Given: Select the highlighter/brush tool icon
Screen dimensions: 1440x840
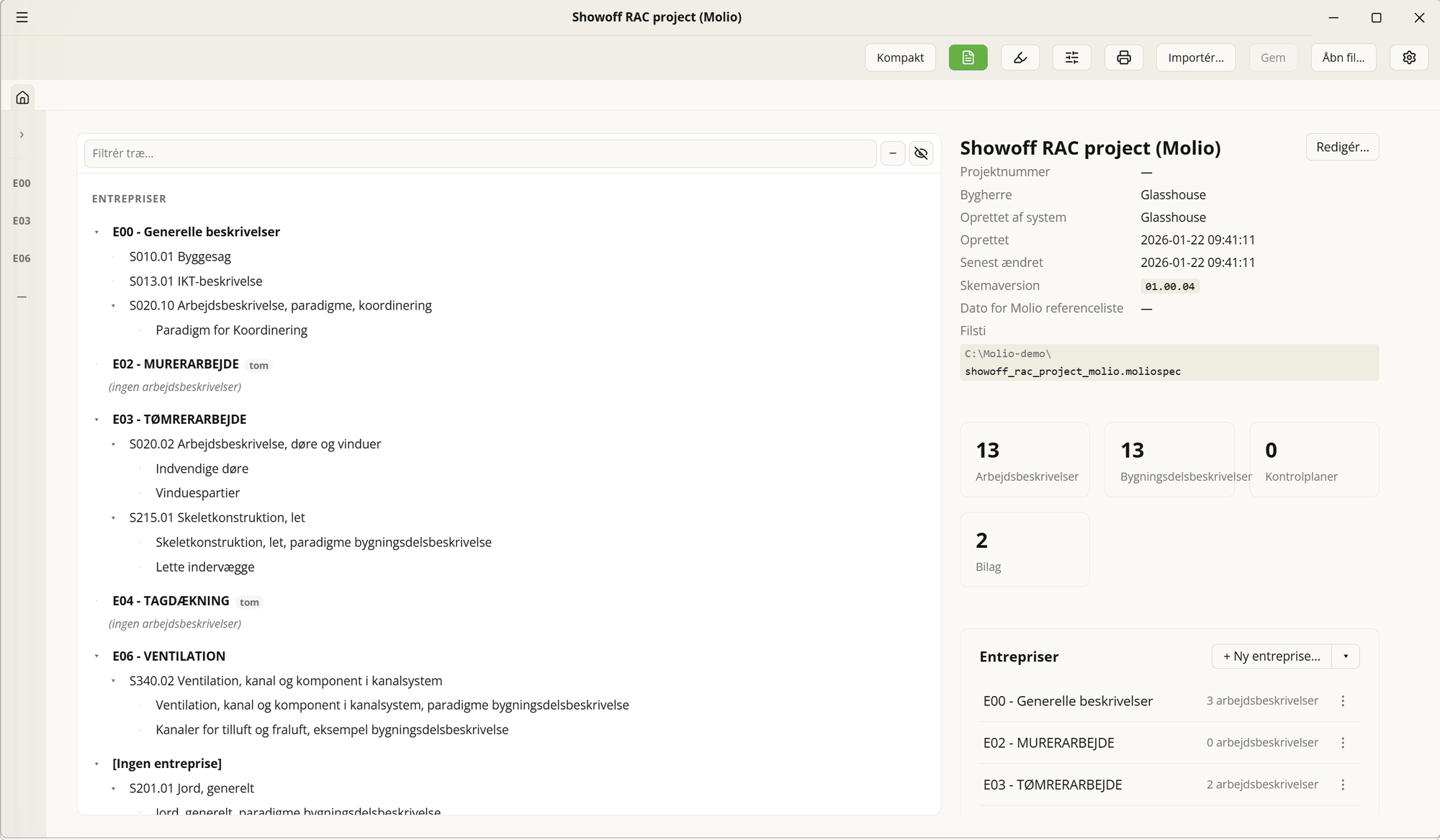Looking at the screenshot, I should 1020,58.
